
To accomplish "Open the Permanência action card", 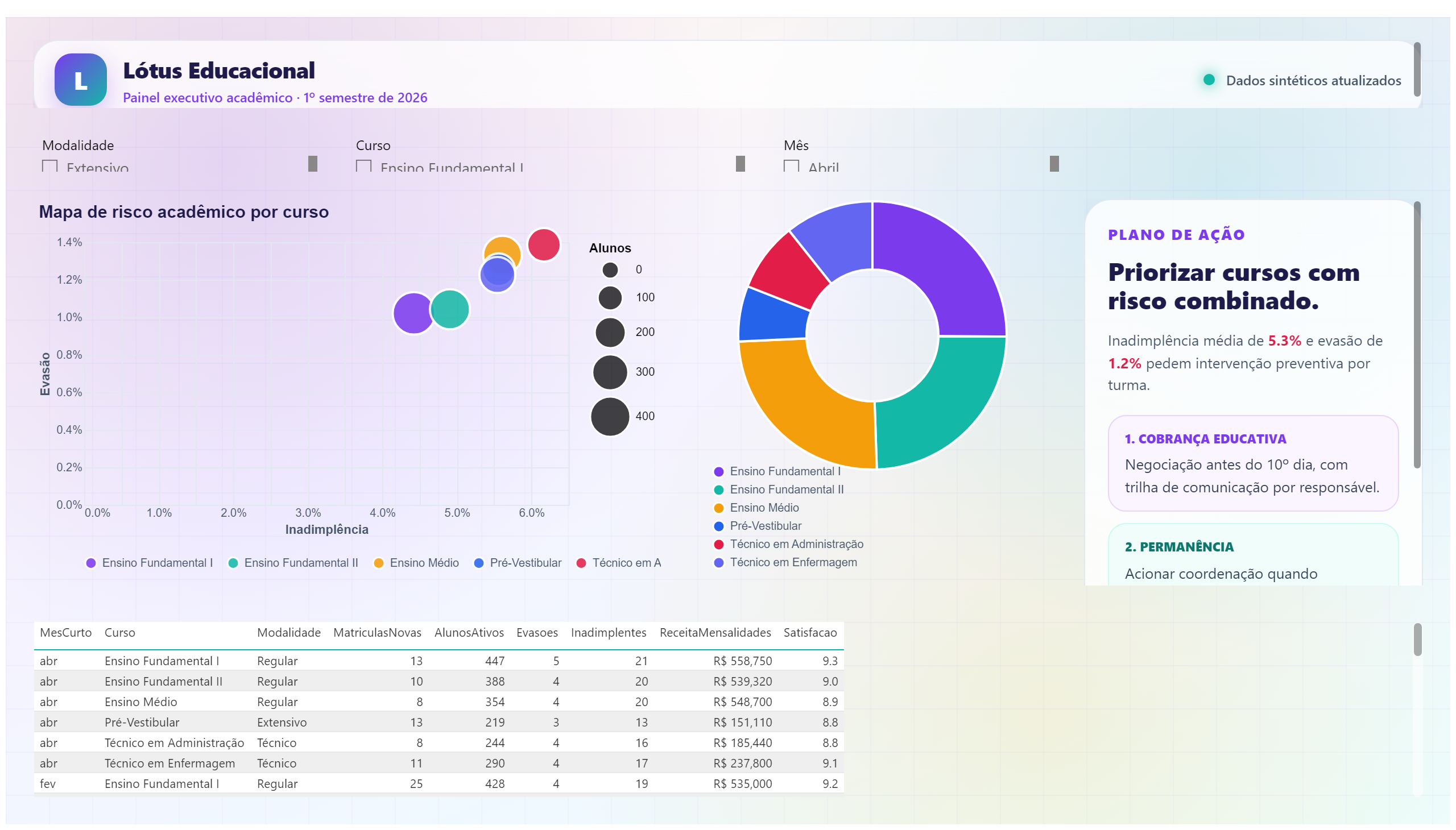I will click(1252, 555).
